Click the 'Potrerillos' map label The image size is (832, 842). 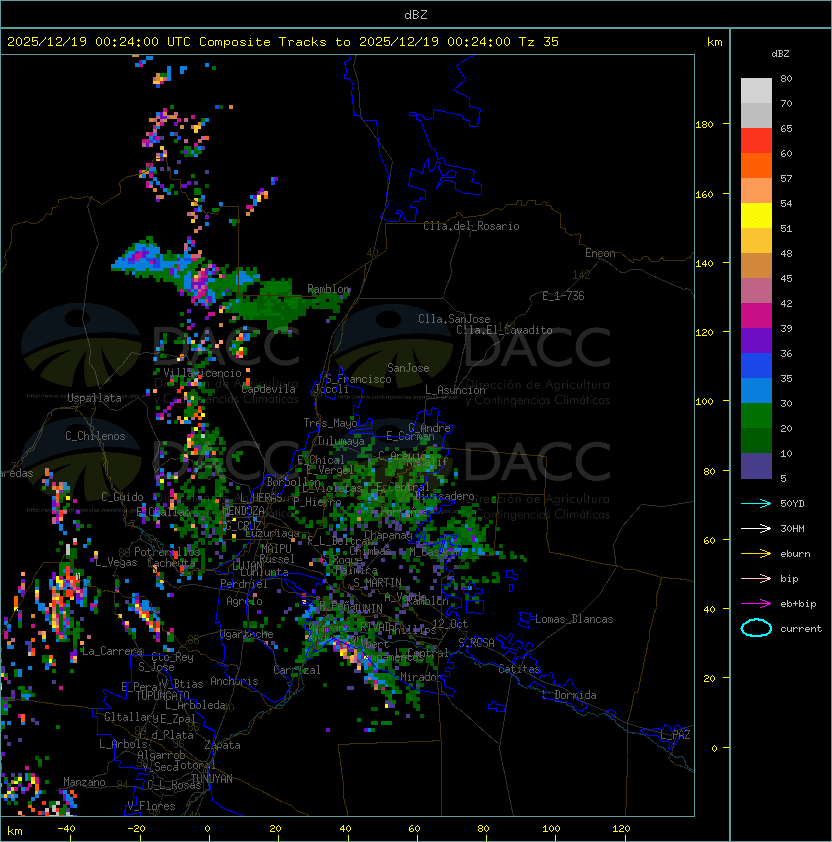[x=167, y=552]
